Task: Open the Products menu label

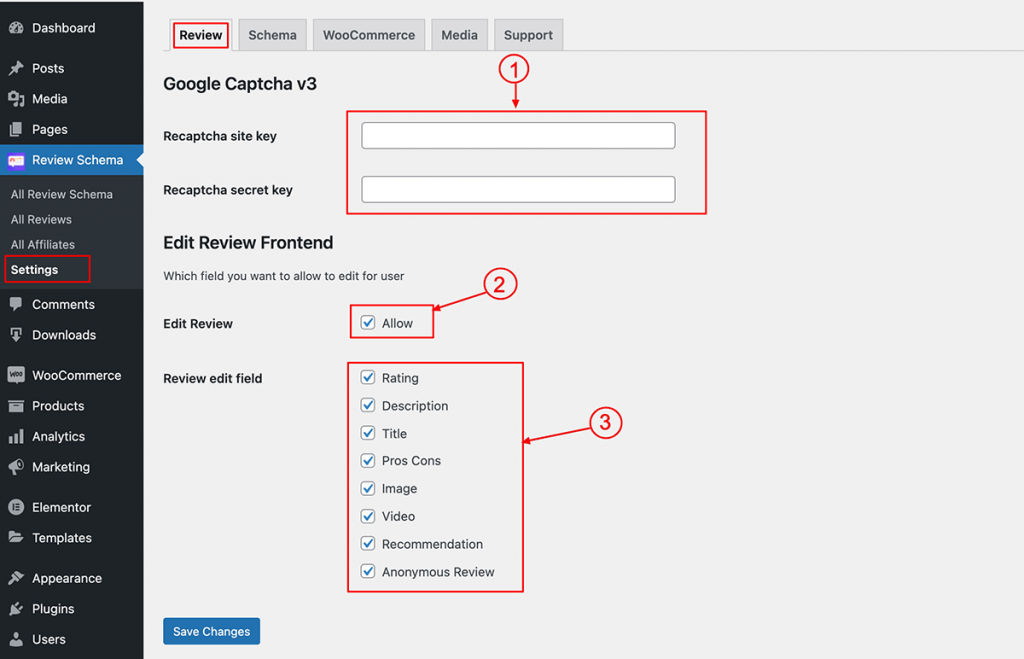Action: pos(58,406)
